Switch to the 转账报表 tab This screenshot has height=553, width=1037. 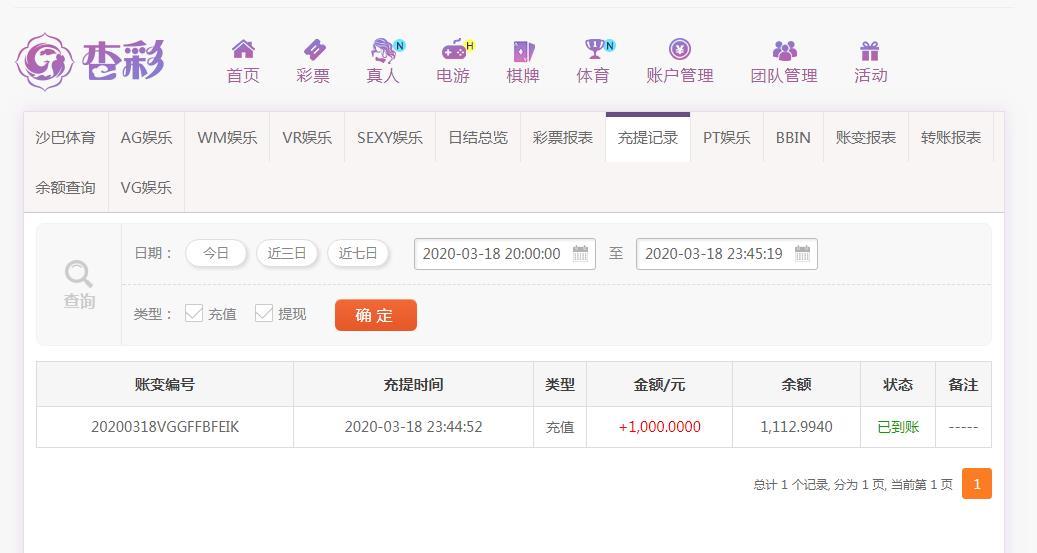click(950, 138)
